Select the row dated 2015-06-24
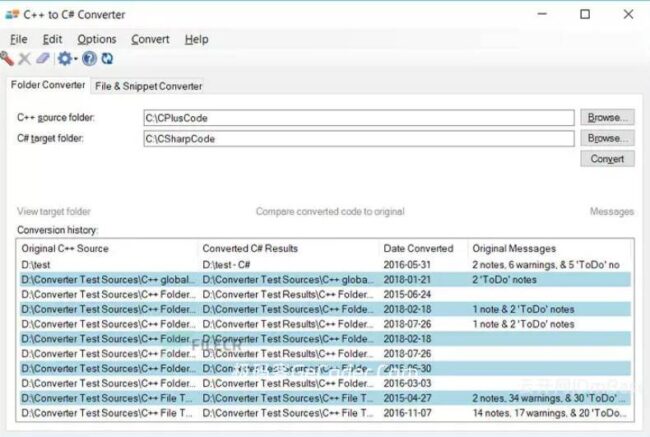The height and width of the screenshot is (437, 650). pos(325,294)
